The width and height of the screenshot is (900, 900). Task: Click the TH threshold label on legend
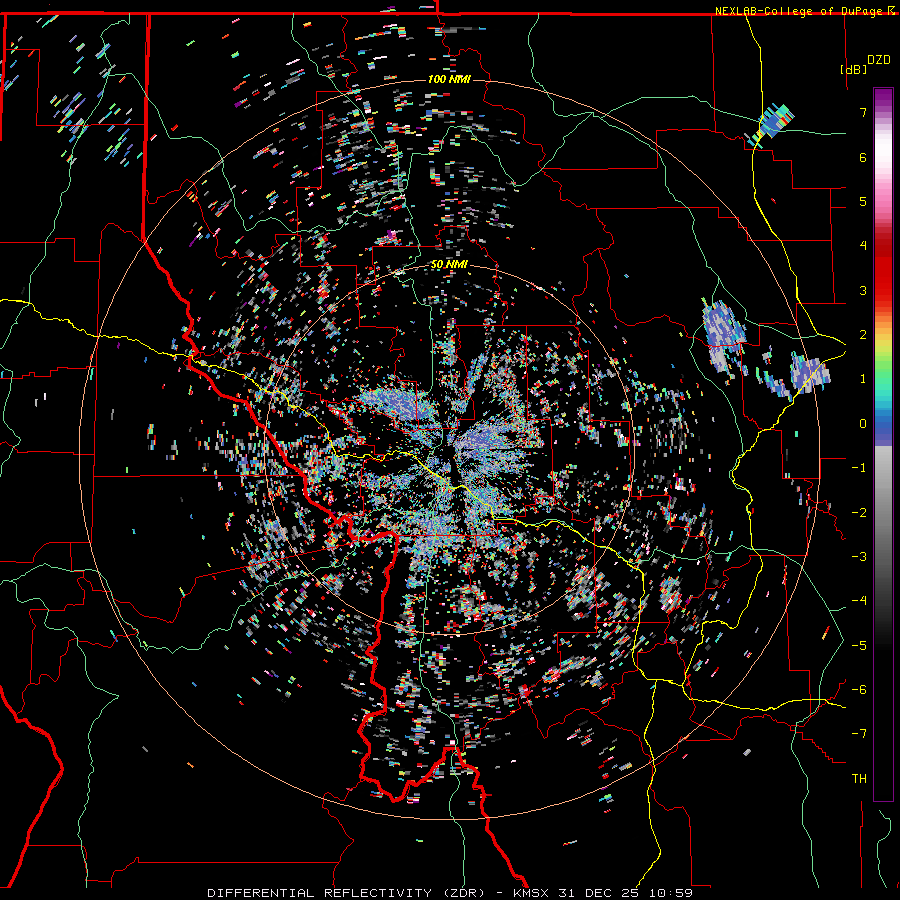click(x=859, y=779)
